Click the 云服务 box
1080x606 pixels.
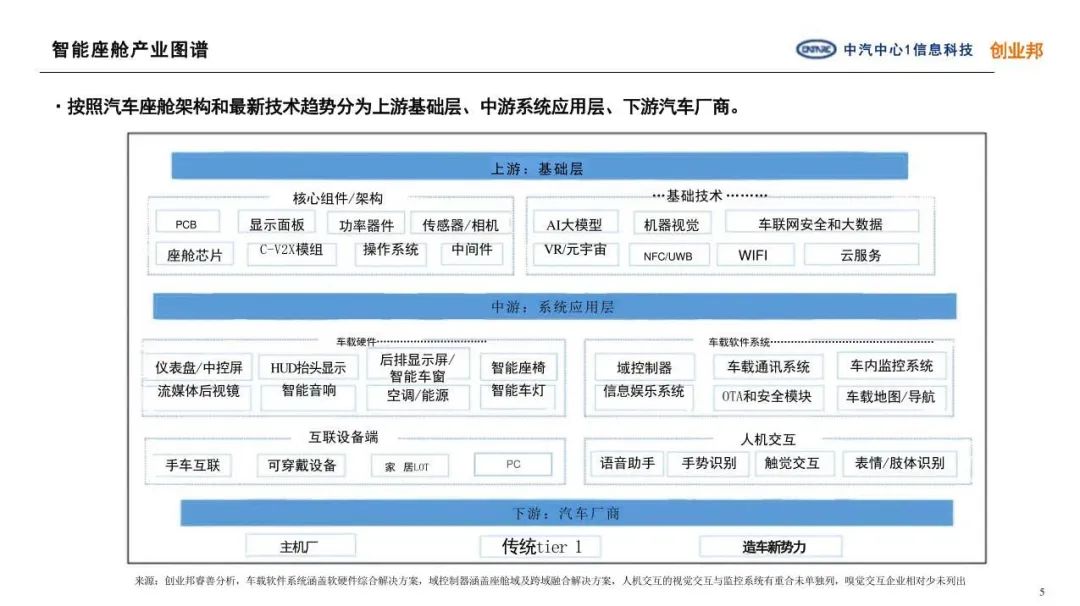click(861, 254)
